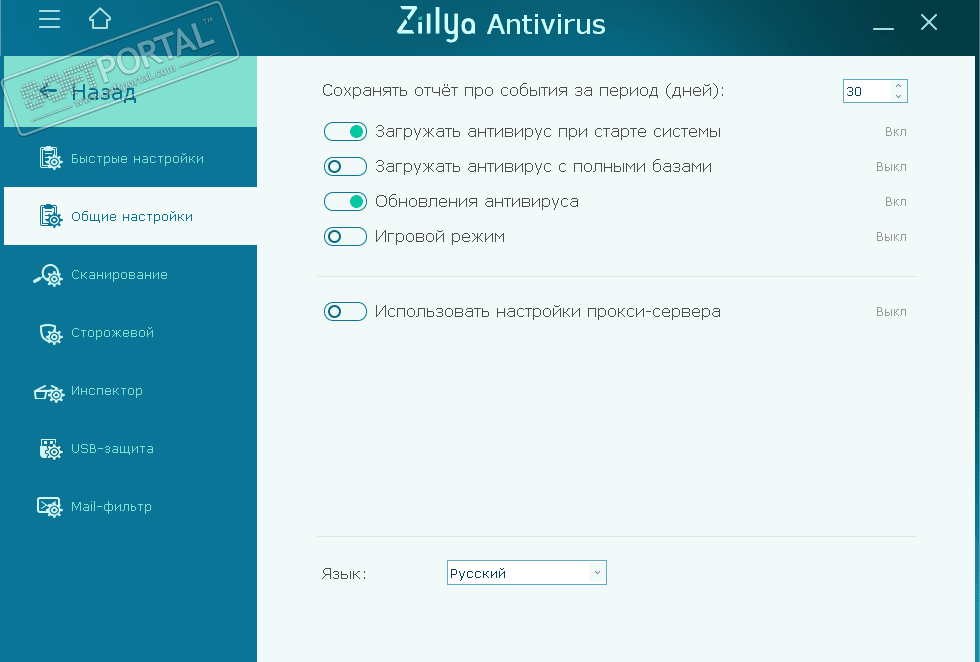Open the Язык dropdown showing Русский

pyautogui.click(x=527, y=573)
